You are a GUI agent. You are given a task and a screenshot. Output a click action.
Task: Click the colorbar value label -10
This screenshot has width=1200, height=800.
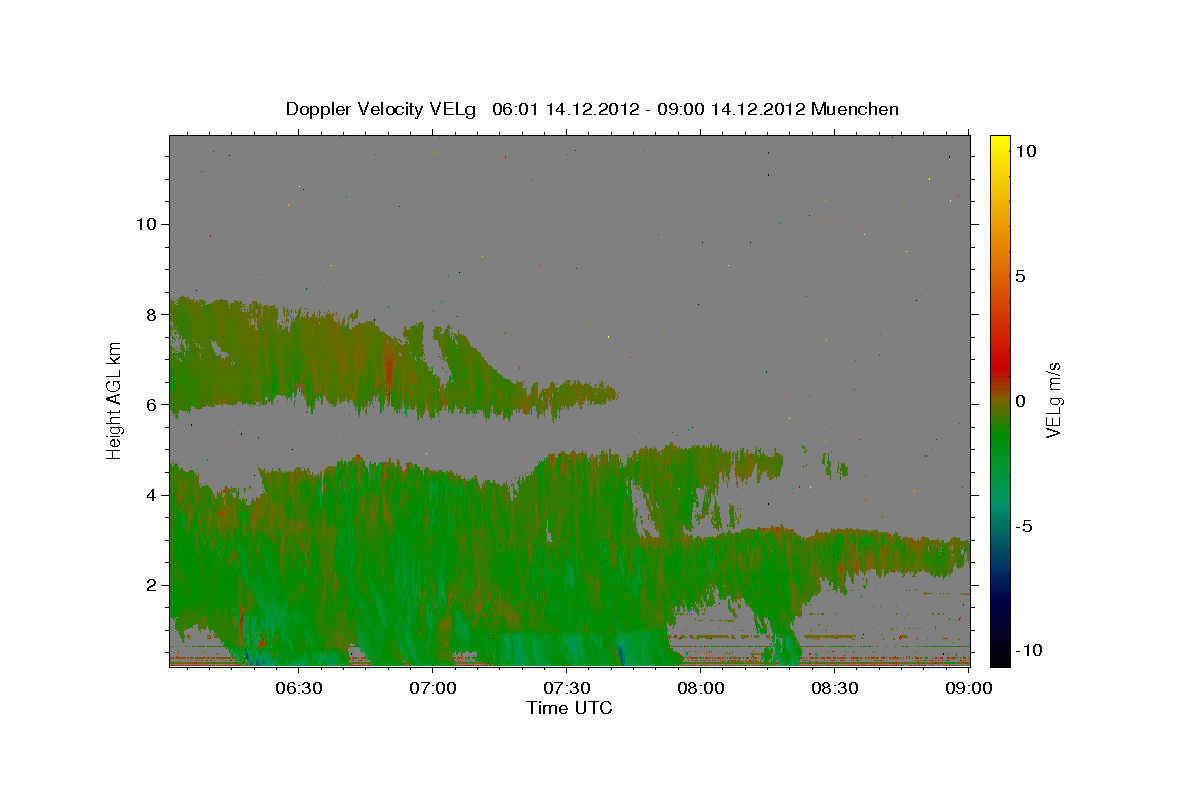pos(1028,650)
